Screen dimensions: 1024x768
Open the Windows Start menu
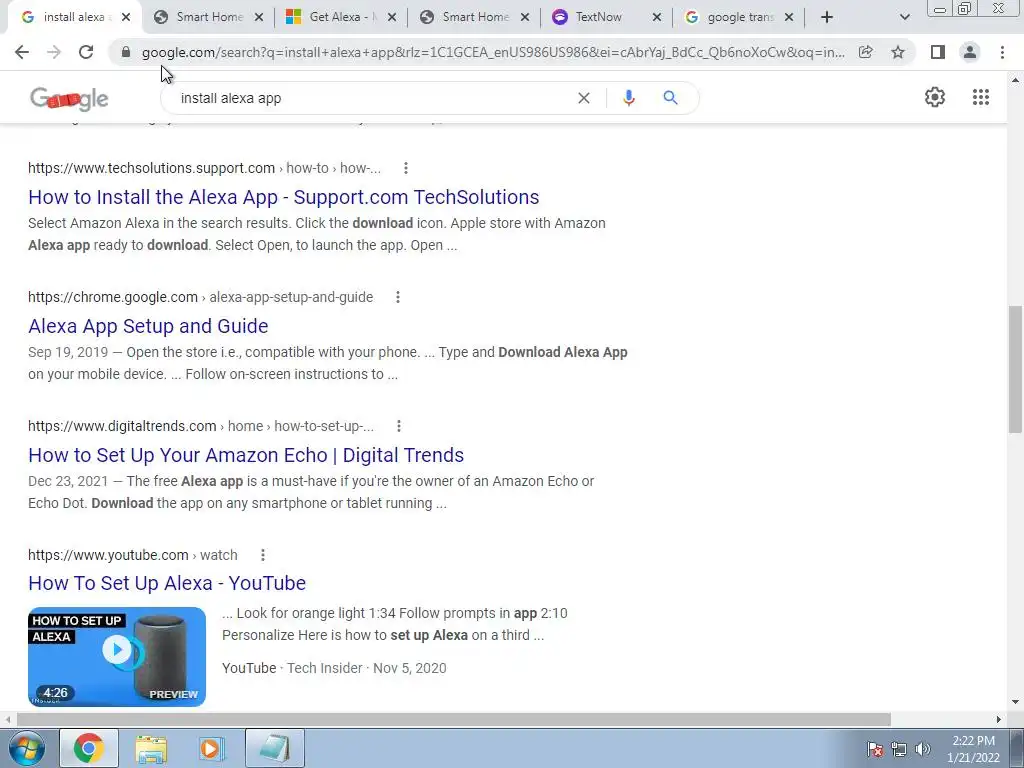pyautogui.click(x=26, y=748)
